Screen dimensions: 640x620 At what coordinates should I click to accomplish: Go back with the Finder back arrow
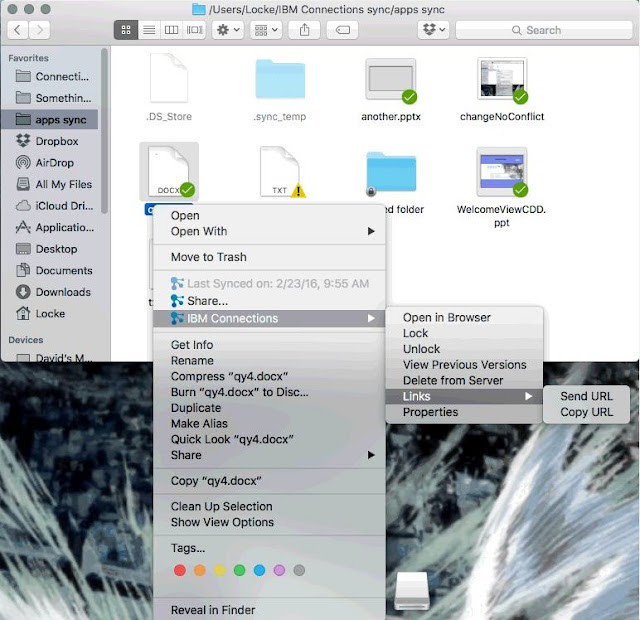point(18,30)
